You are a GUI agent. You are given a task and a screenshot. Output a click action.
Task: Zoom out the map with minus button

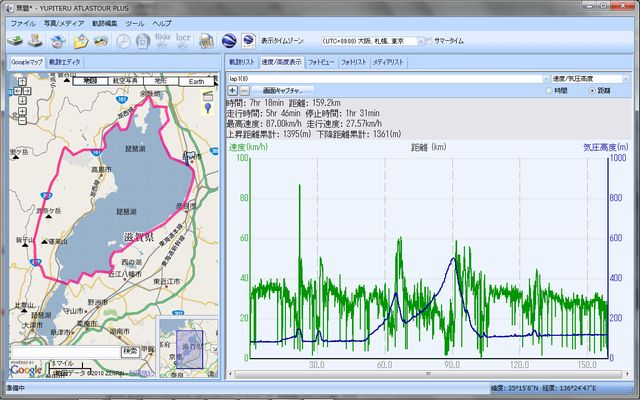22,121
